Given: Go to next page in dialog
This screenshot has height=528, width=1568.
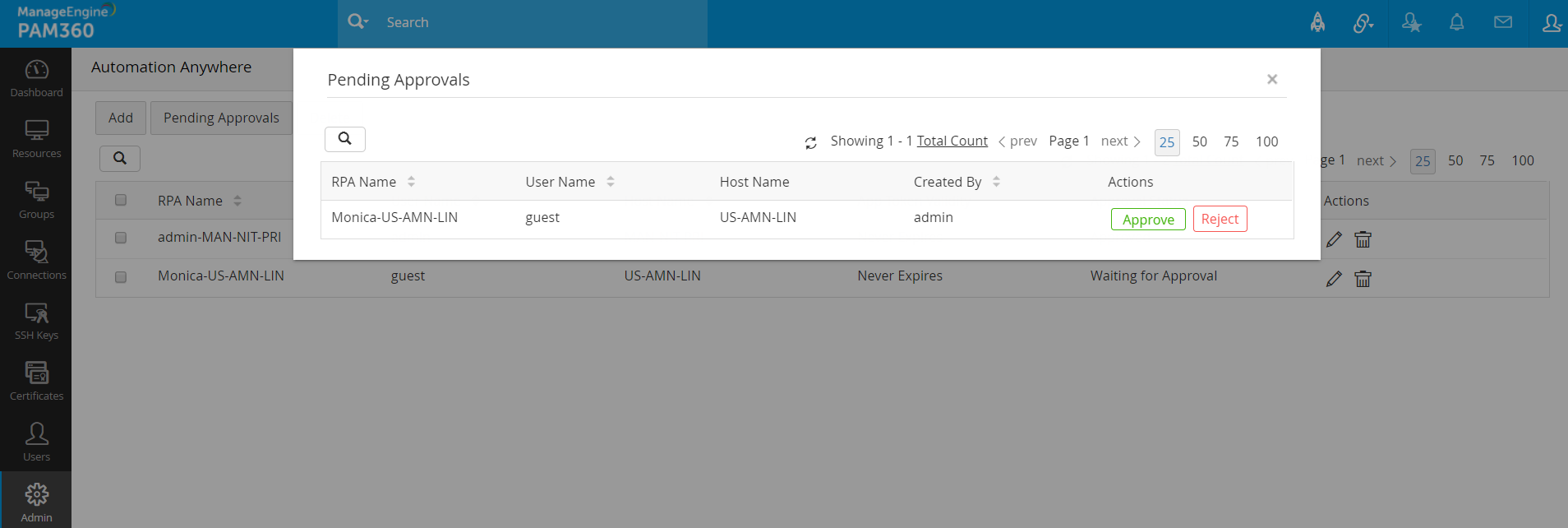Looking at the screenshot, I should [1121, 141].
